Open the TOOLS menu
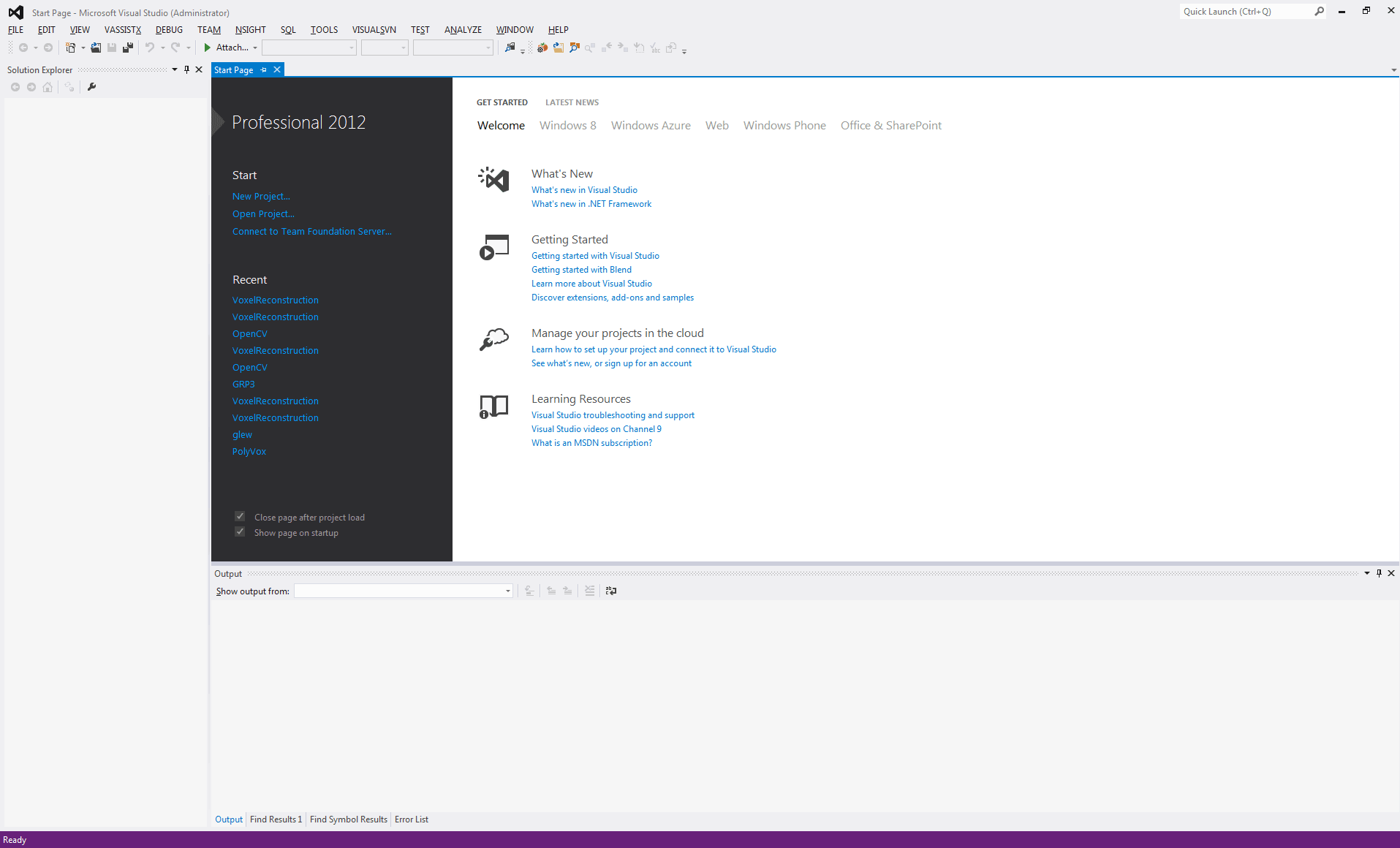Image resolution: width=1400 pixels, height=848 pixels. click(324, 30)
